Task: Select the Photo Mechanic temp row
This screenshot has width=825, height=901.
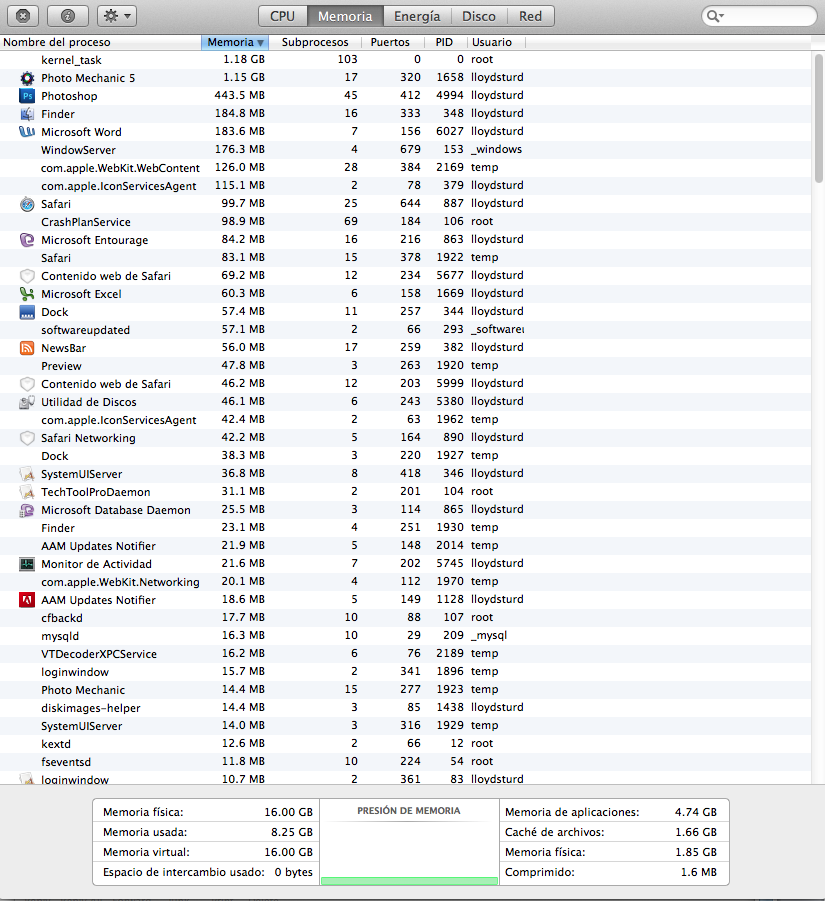Action: [x=406, y=690]
